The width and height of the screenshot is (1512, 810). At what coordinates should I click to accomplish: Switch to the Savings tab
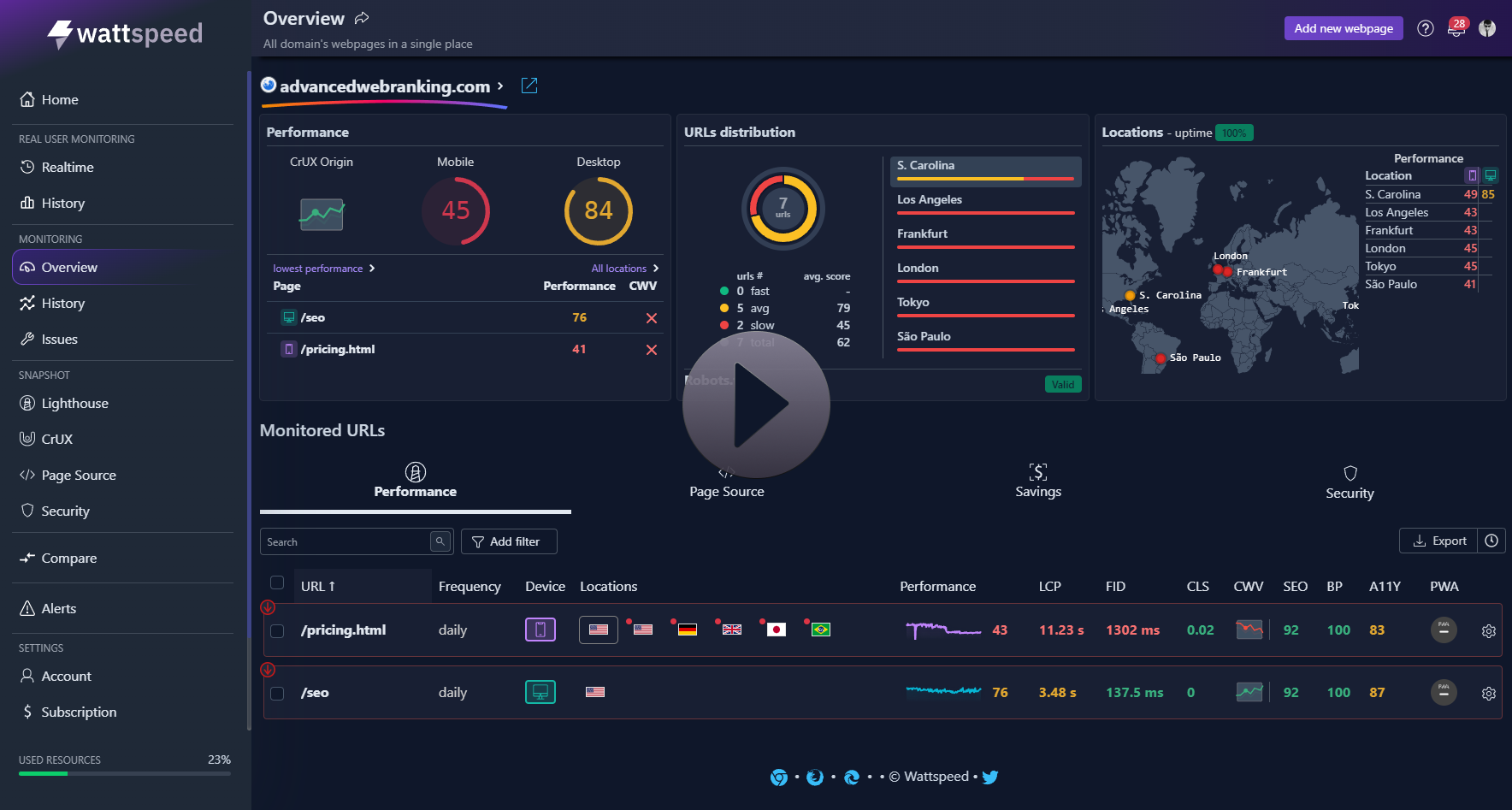1037,481
